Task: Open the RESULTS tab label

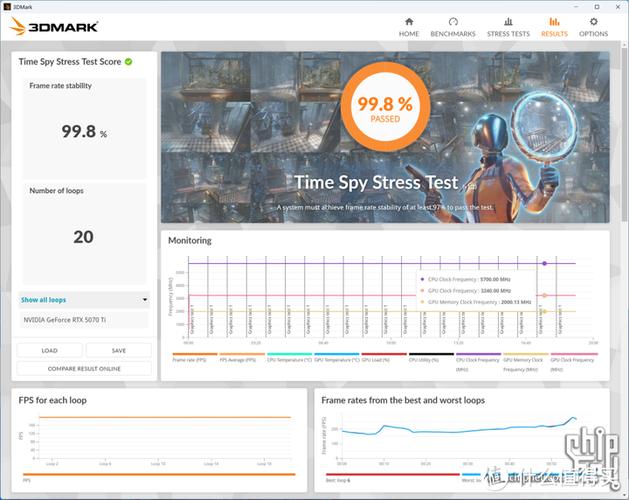Action: [x=554, y=34]
